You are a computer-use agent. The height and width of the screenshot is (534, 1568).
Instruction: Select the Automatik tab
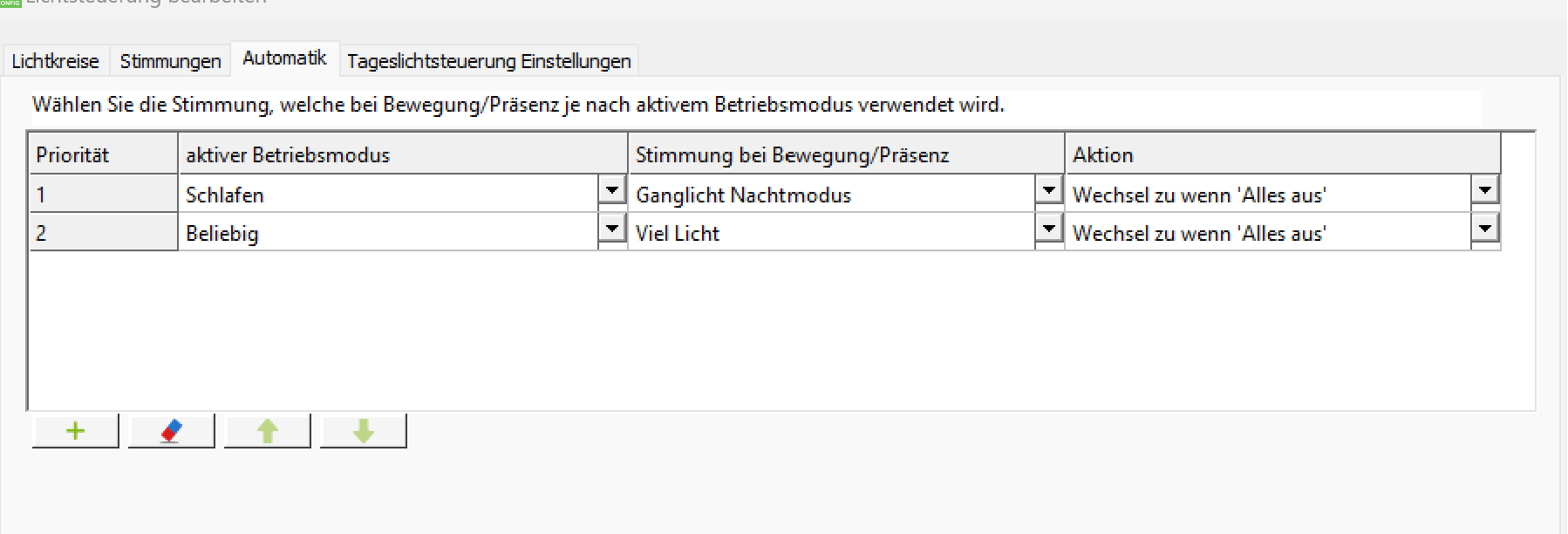[x=284, y=58]
